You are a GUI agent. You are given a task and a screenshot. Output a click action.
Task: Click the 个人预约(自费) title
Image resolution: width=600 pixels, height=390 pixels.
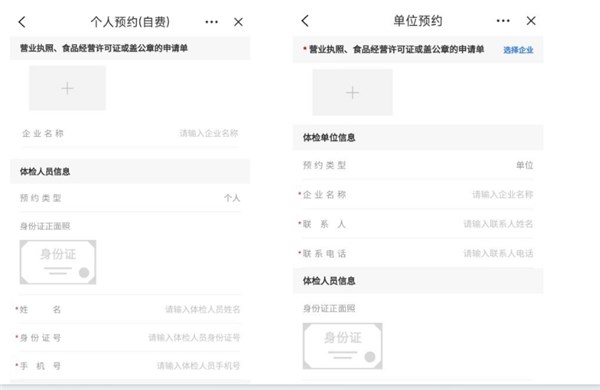pos(130,22)
